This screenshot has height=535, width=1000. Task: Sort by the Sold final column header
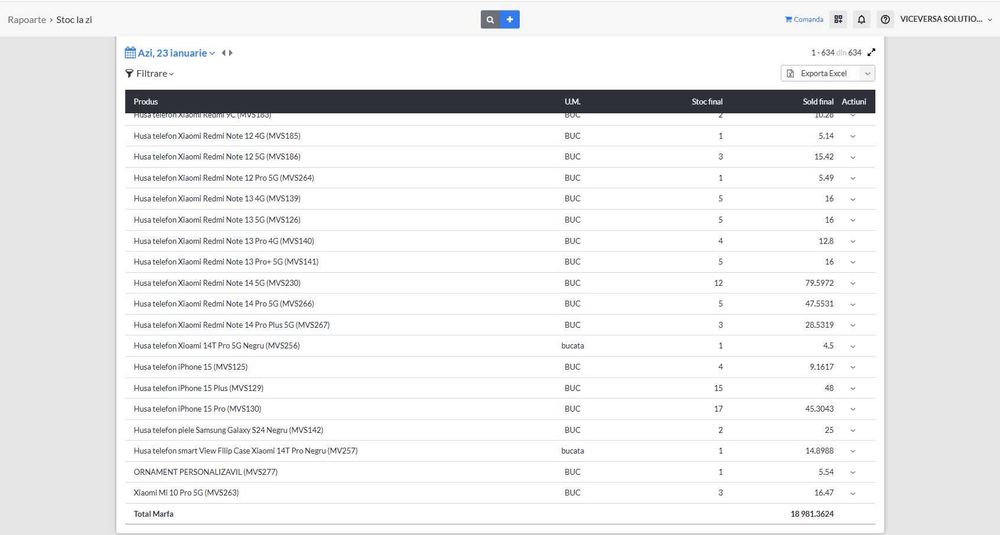tap(818, 101)
